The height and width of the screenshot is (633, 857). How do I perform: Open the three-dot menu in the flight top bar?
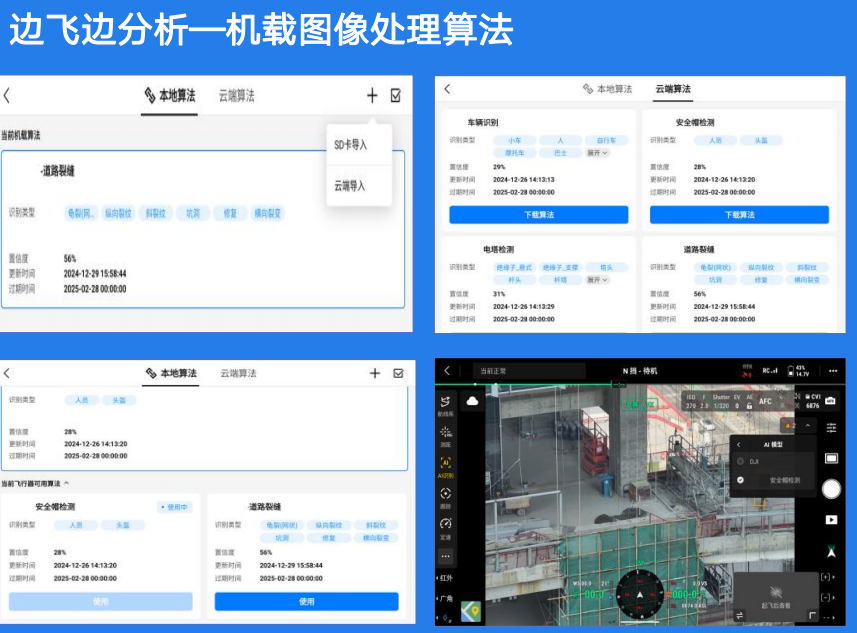coord(832,370)
